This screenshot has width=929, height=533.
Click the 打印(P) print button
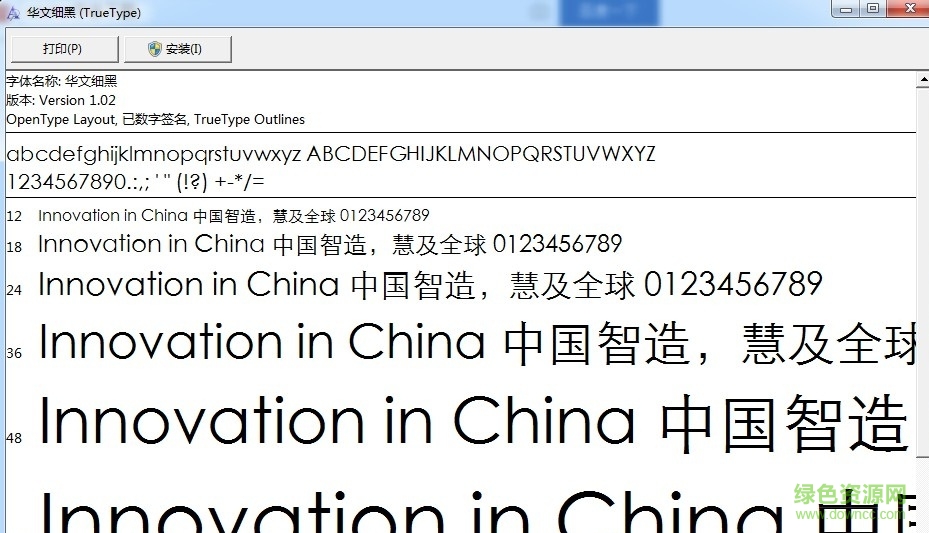[x=65, y=49]
